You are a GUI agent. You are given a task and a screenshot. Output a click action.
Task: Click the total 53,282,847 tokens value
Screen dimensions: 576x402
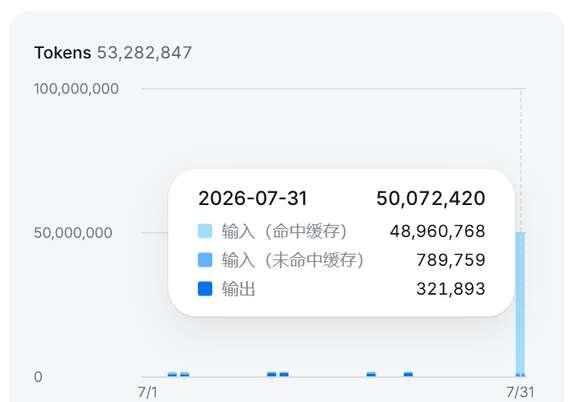[x=144, y=53]
